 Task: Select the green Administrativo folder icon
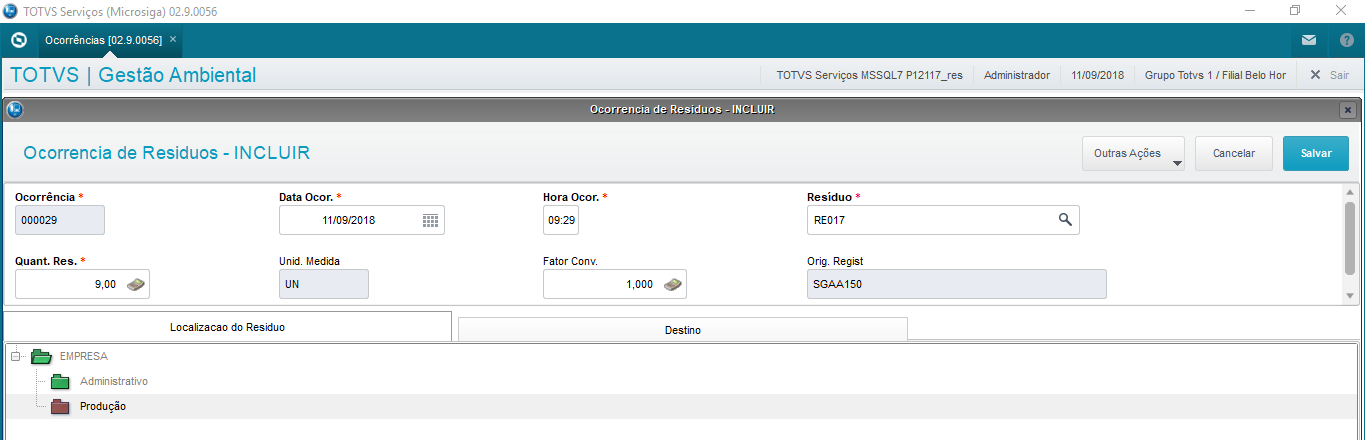pyautogui.click(x=60, y=381)
